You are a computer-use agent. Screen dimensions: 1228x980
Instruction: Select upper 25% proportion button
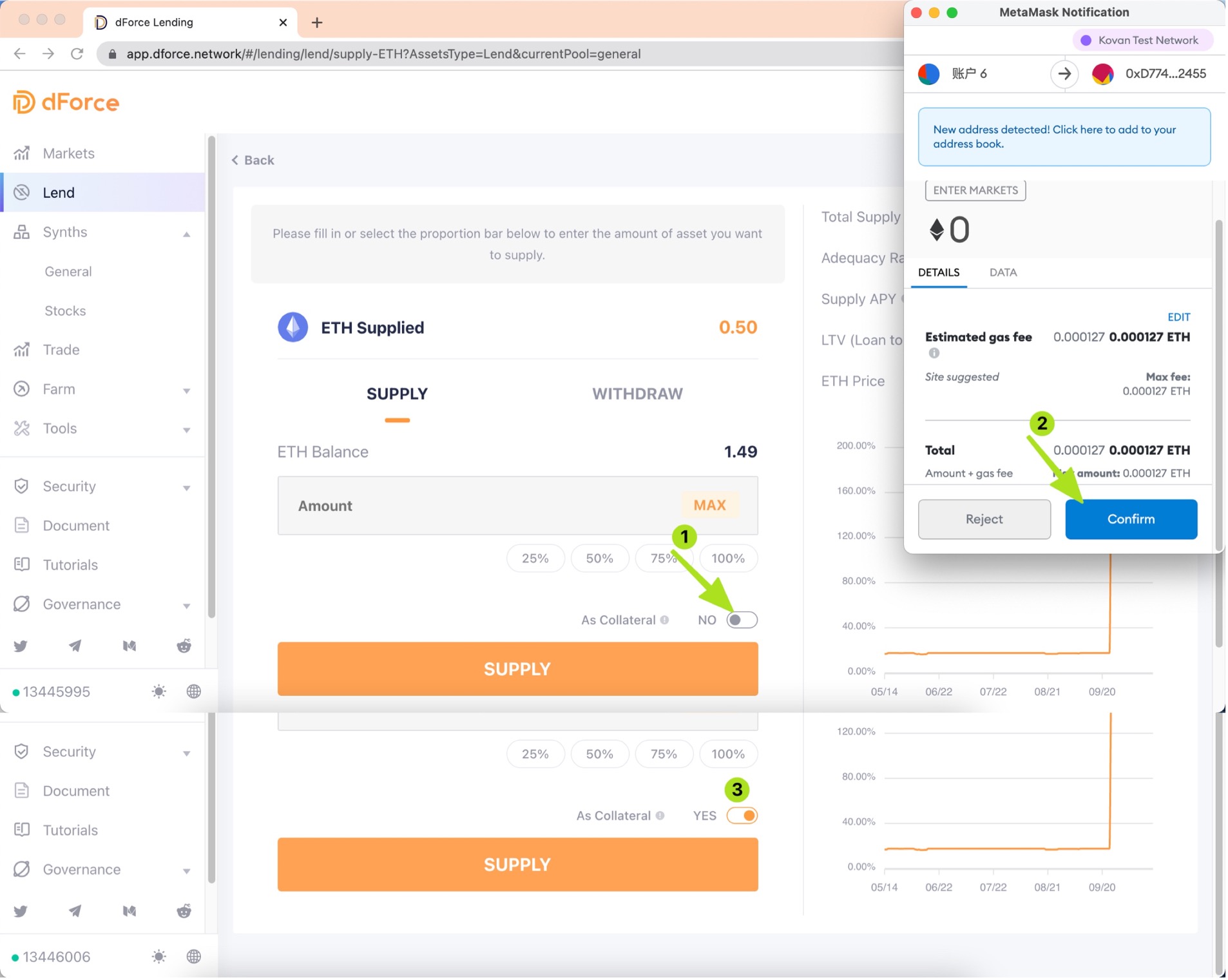click(535, 559)
